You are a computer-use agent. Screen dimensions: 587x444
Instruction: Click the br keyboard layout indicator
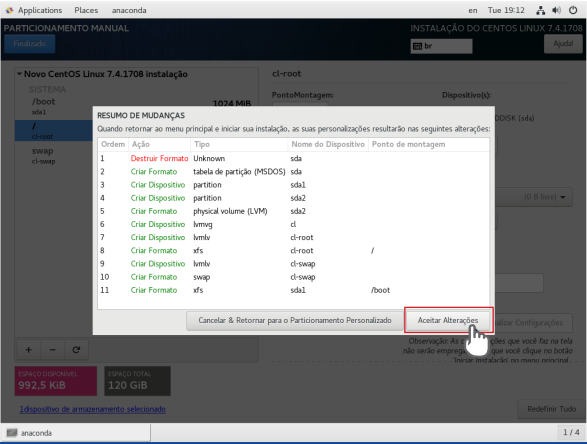[x=441, y=46]
